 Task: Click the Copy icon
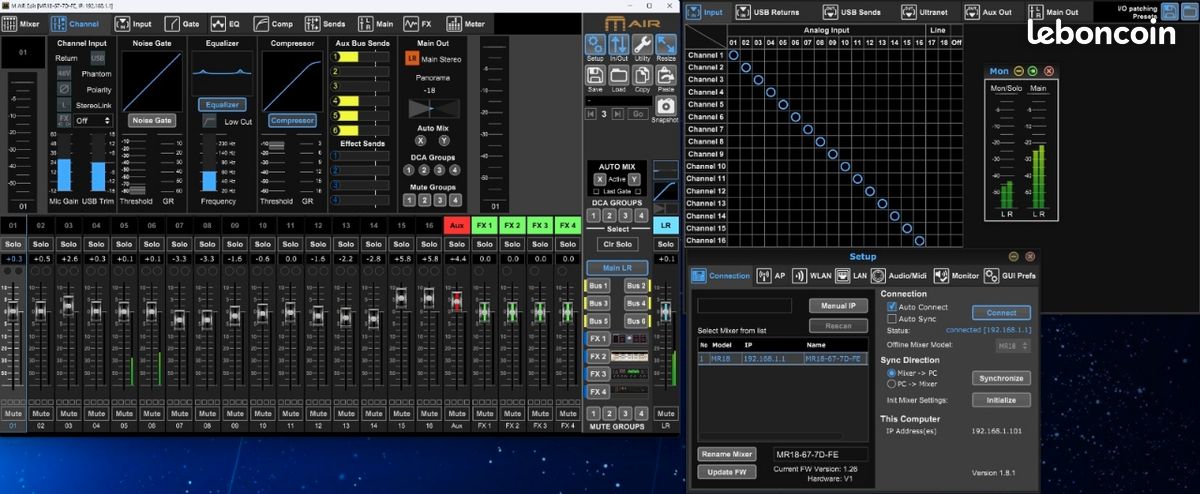[643, 75]
